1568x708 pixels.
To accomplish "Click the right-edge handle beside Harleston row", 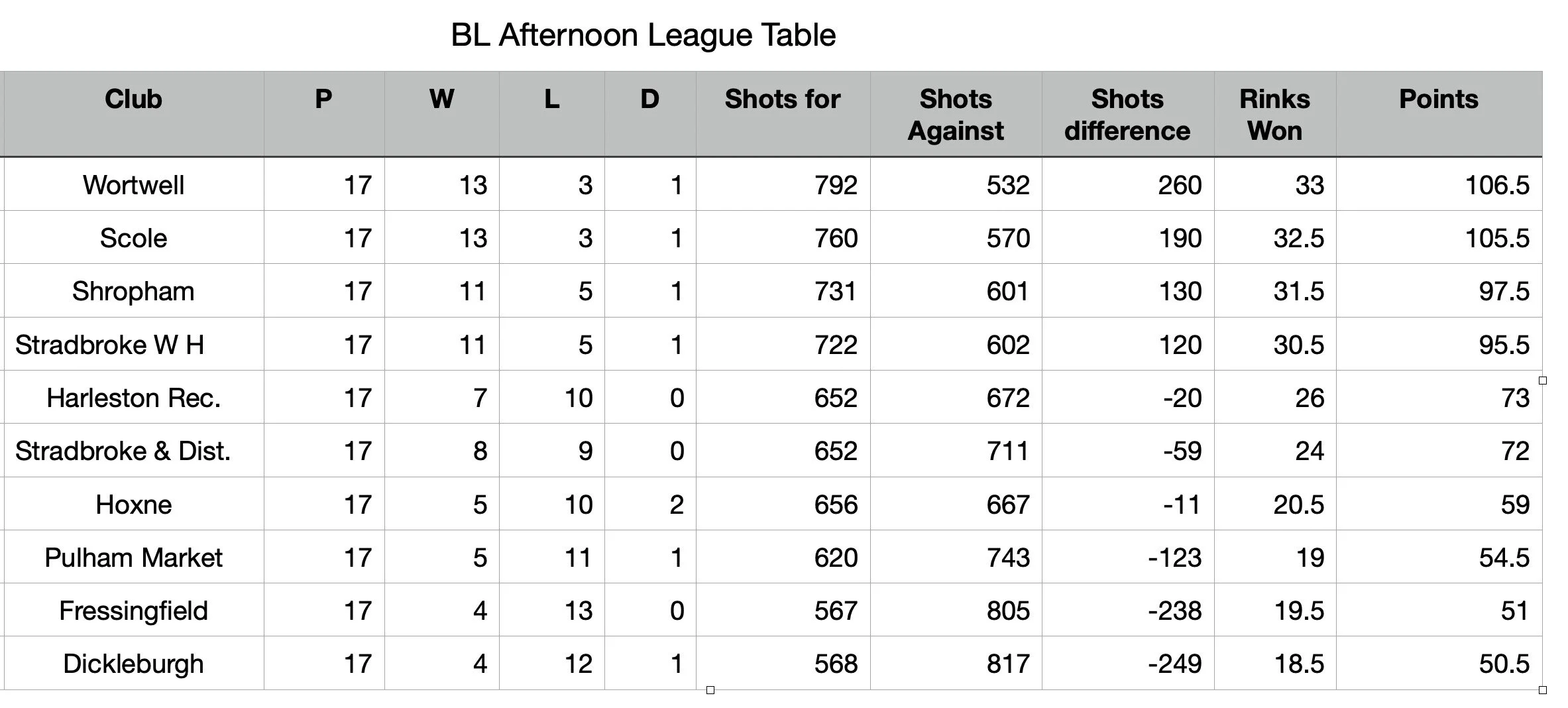I will [x=1543, y=381].
